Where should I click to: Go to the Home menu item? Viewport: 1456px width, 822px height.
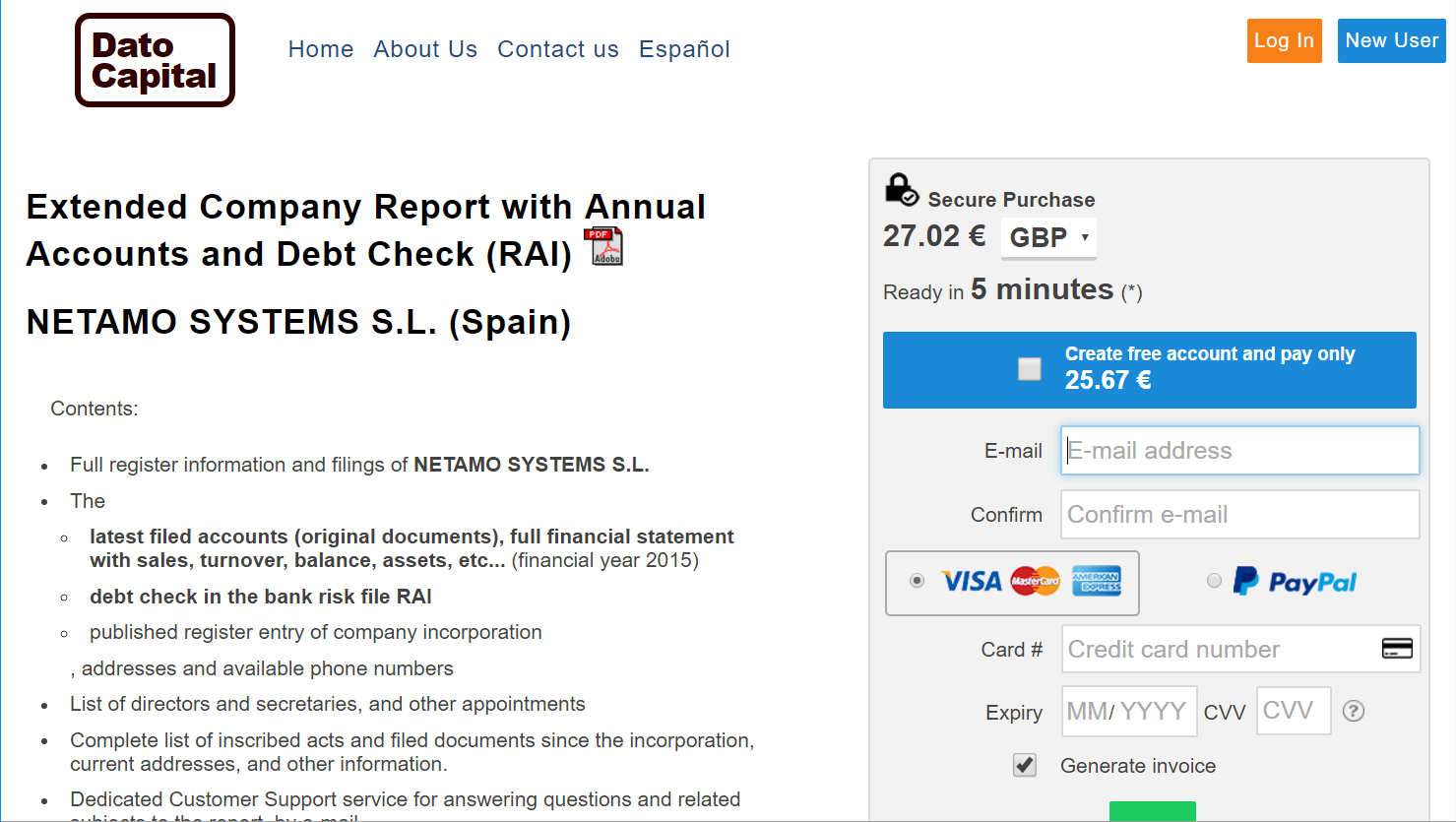[x=321, y=49]
